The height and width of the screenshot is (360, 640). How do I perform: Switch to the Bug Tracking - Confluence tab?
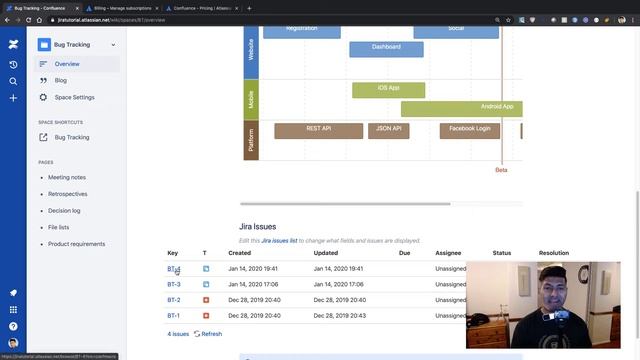click(x=42, y=8)
